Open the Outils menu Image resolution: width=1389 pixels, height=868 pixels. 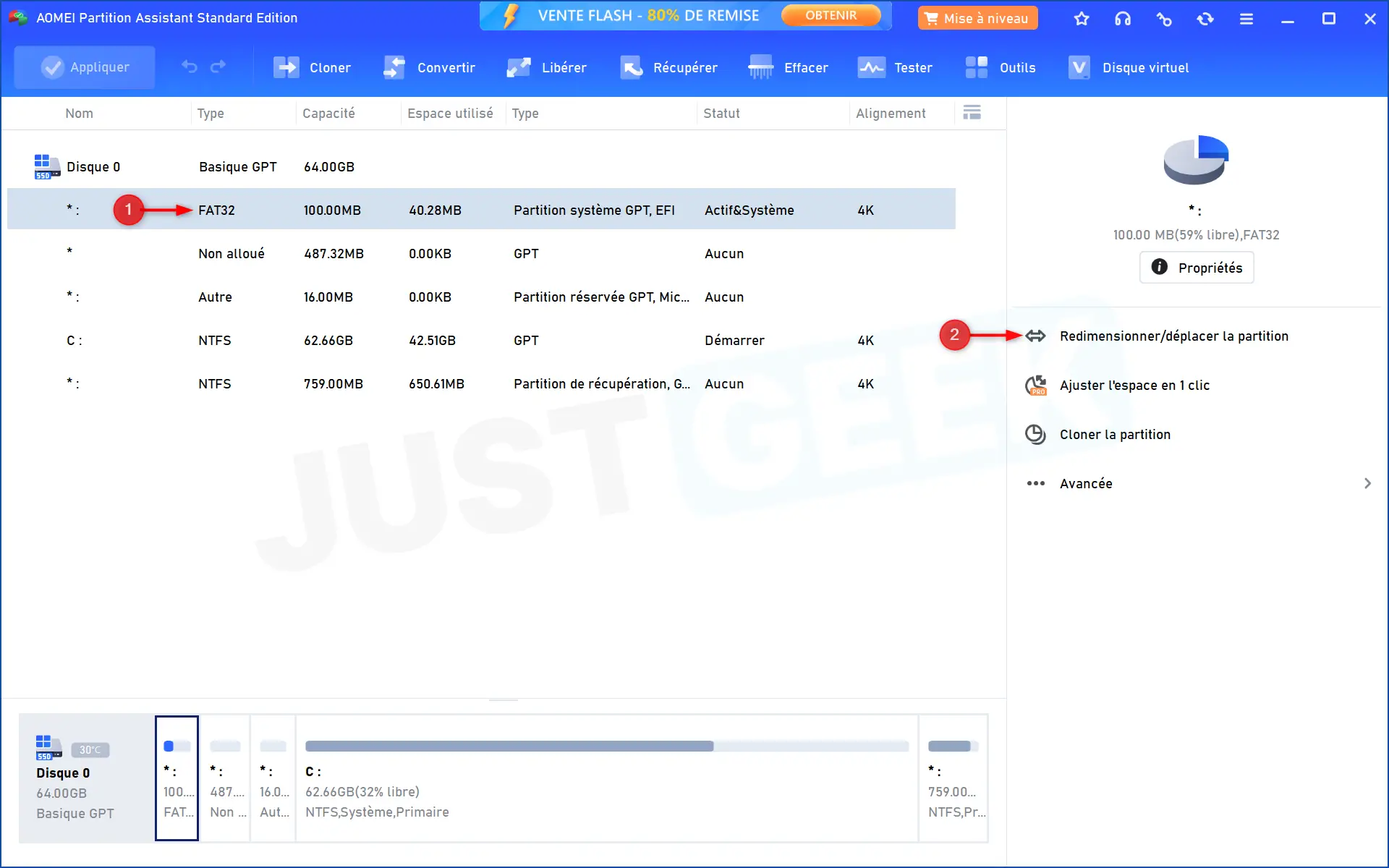(1001, 67)
